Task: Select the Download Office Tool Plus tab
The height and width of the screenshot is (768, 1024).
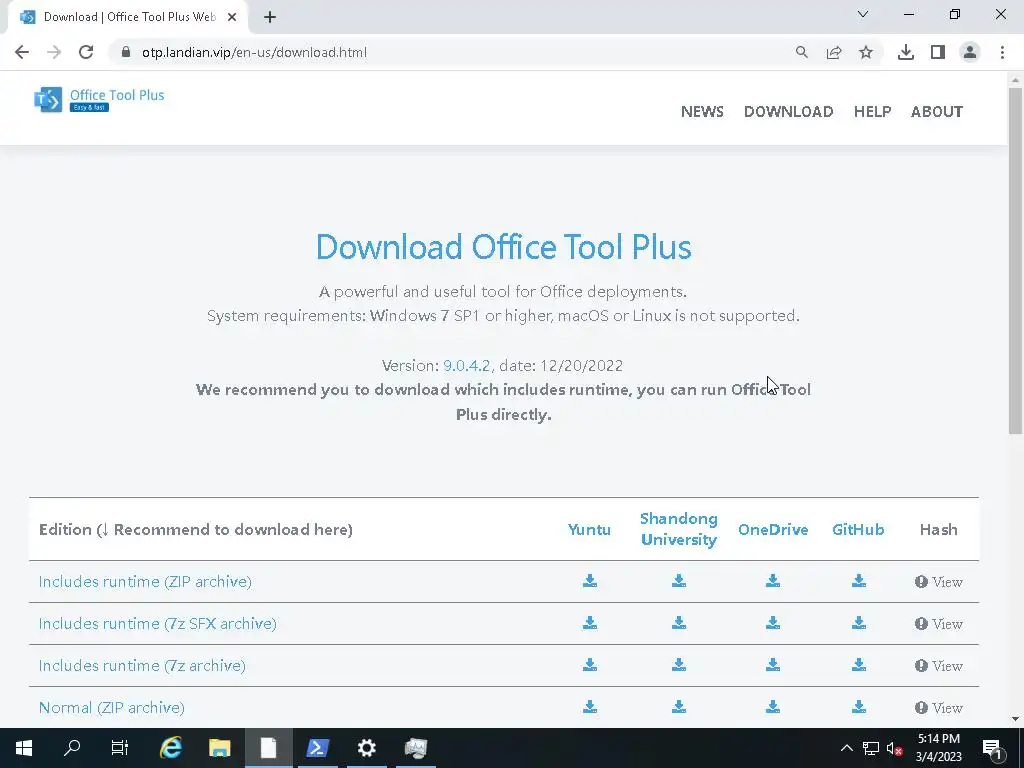Action: pyautogui.click(x=128, y=17)
